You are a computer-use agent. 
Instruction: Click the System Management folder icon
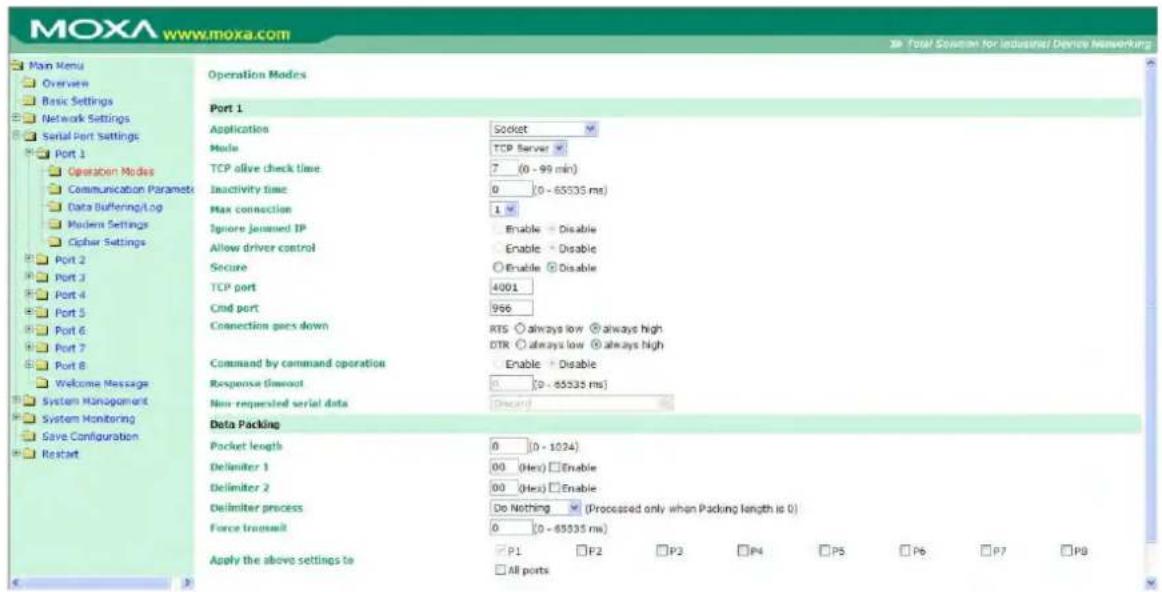coord(31,401)
